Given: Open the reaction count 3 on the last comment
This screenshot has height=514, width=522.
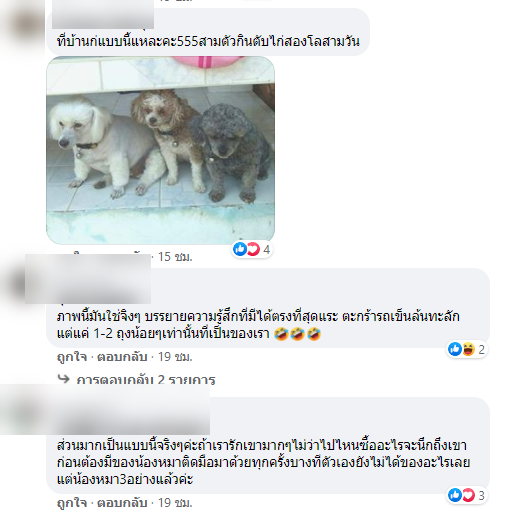Looking at the screenshot, I should click(481, 496).
